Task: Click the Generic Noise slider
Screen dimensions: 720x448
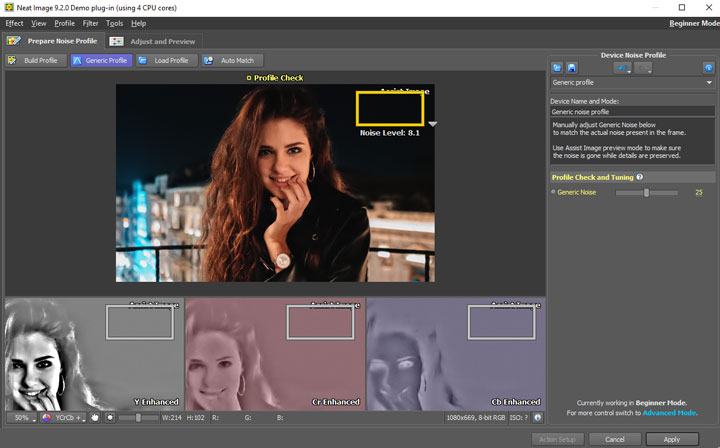Action: click(646, 192)
